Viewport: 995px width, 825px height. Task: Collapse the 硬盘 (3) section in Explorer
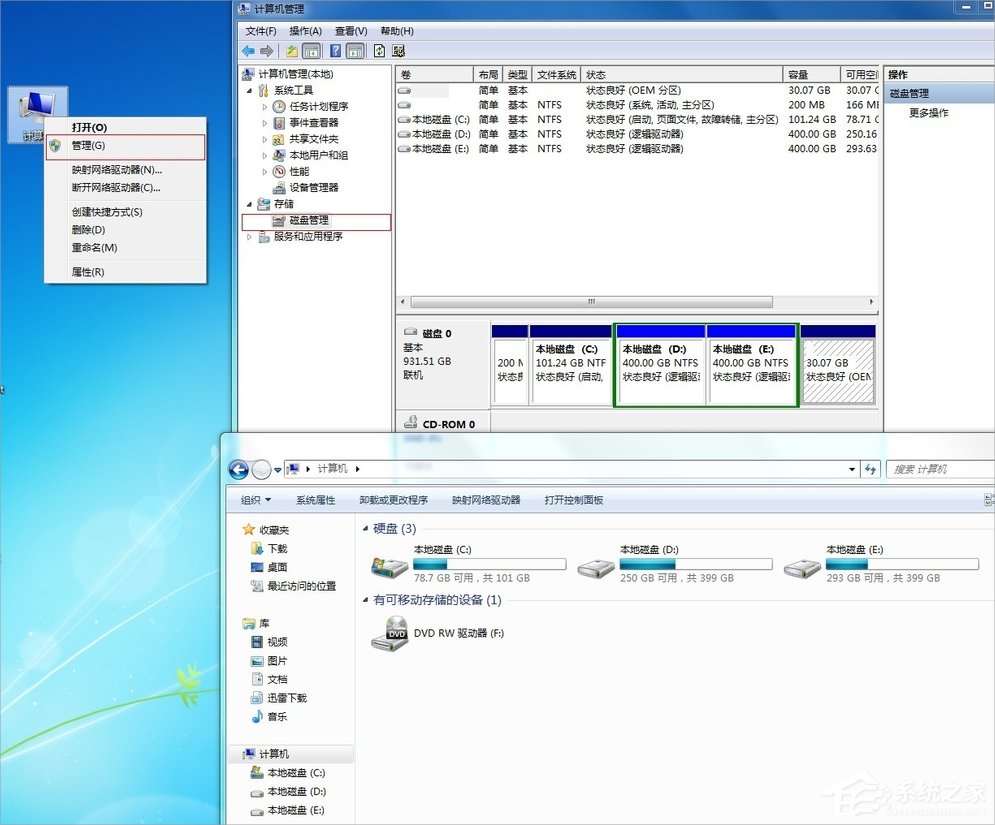click(x=366, y=528)
